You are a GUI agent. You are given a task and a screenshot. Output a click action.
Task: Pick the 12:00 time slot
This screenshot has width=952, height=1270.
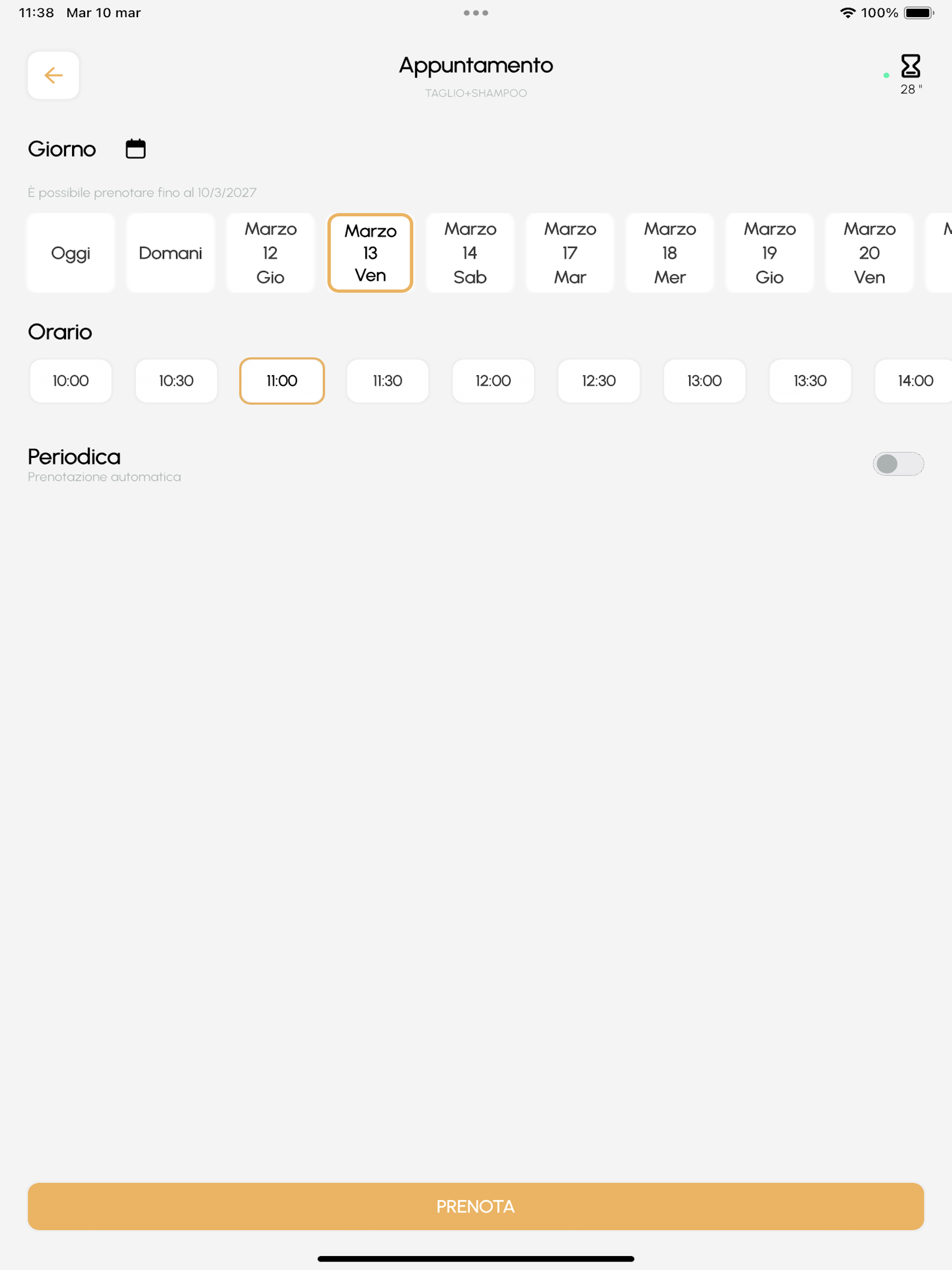tap(493, 381)
